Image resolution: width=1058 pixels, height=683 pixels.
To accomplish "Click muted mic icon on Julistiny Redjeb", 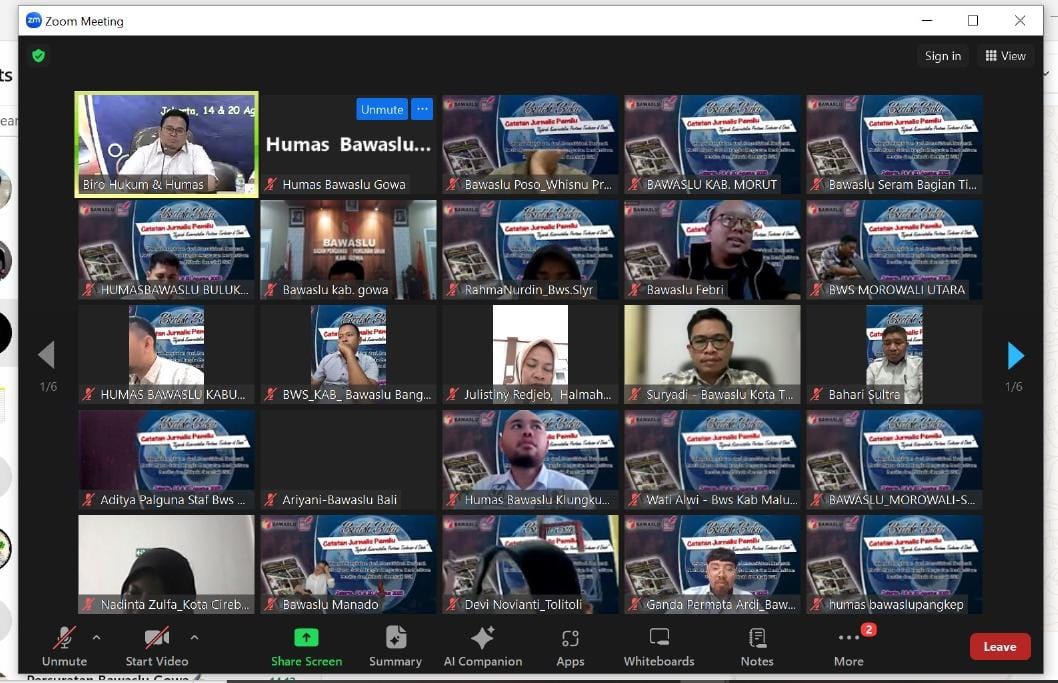I will point(453,395).
